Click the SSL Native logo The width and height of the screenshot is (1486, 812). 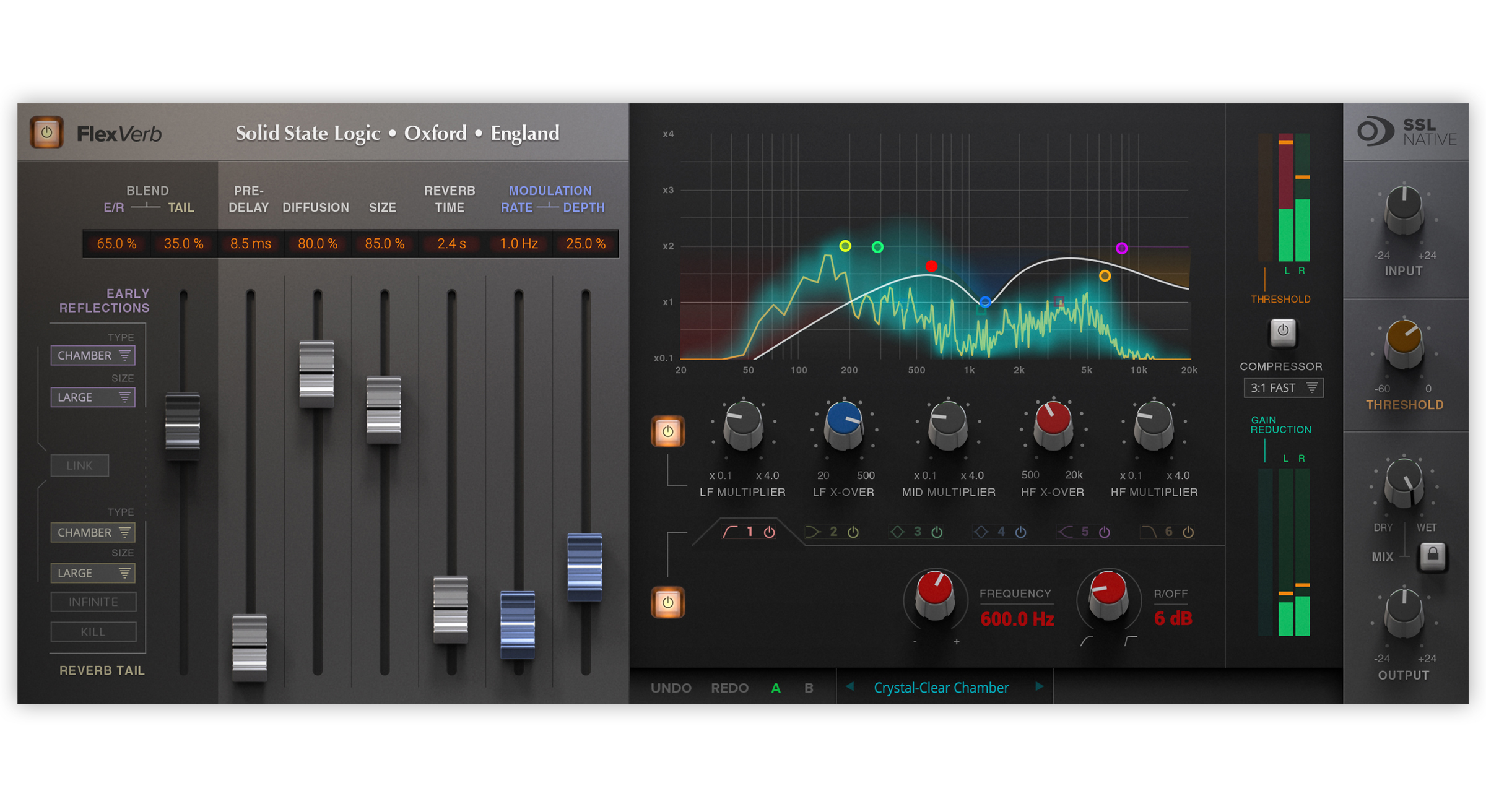1406,132
